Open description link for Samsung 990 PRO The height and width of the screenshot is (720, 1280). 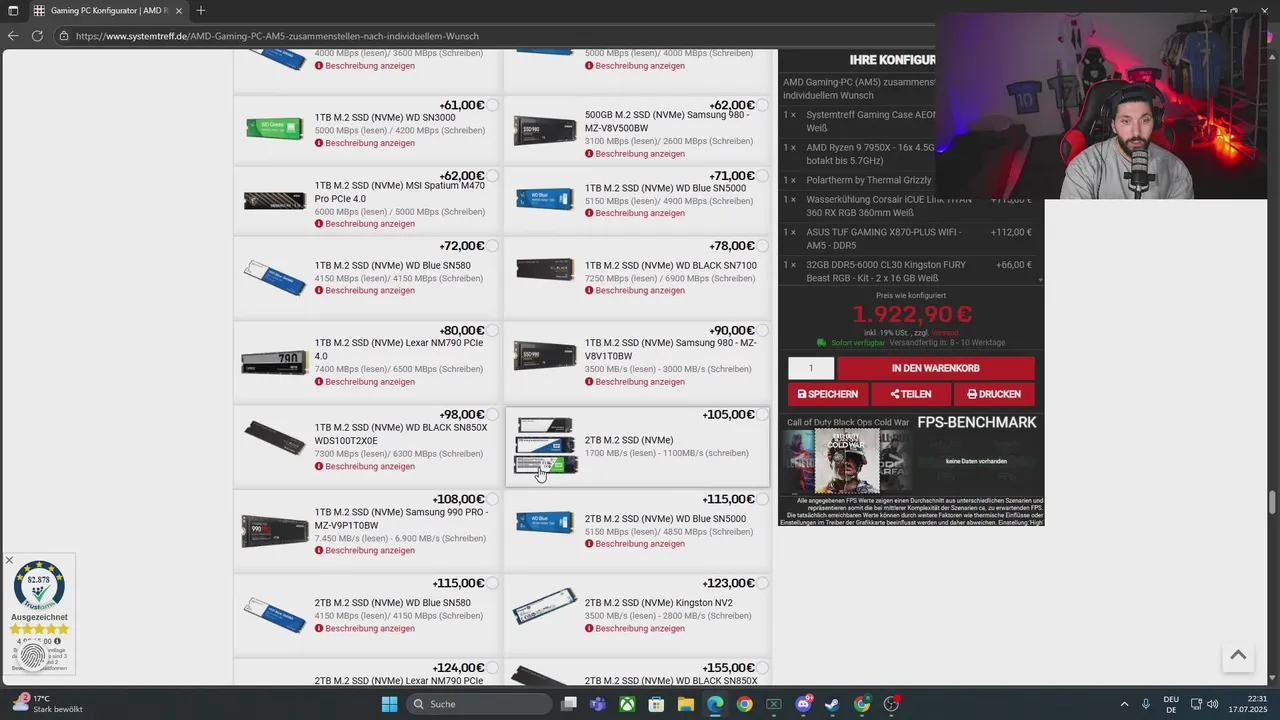[x=365, y=551]
